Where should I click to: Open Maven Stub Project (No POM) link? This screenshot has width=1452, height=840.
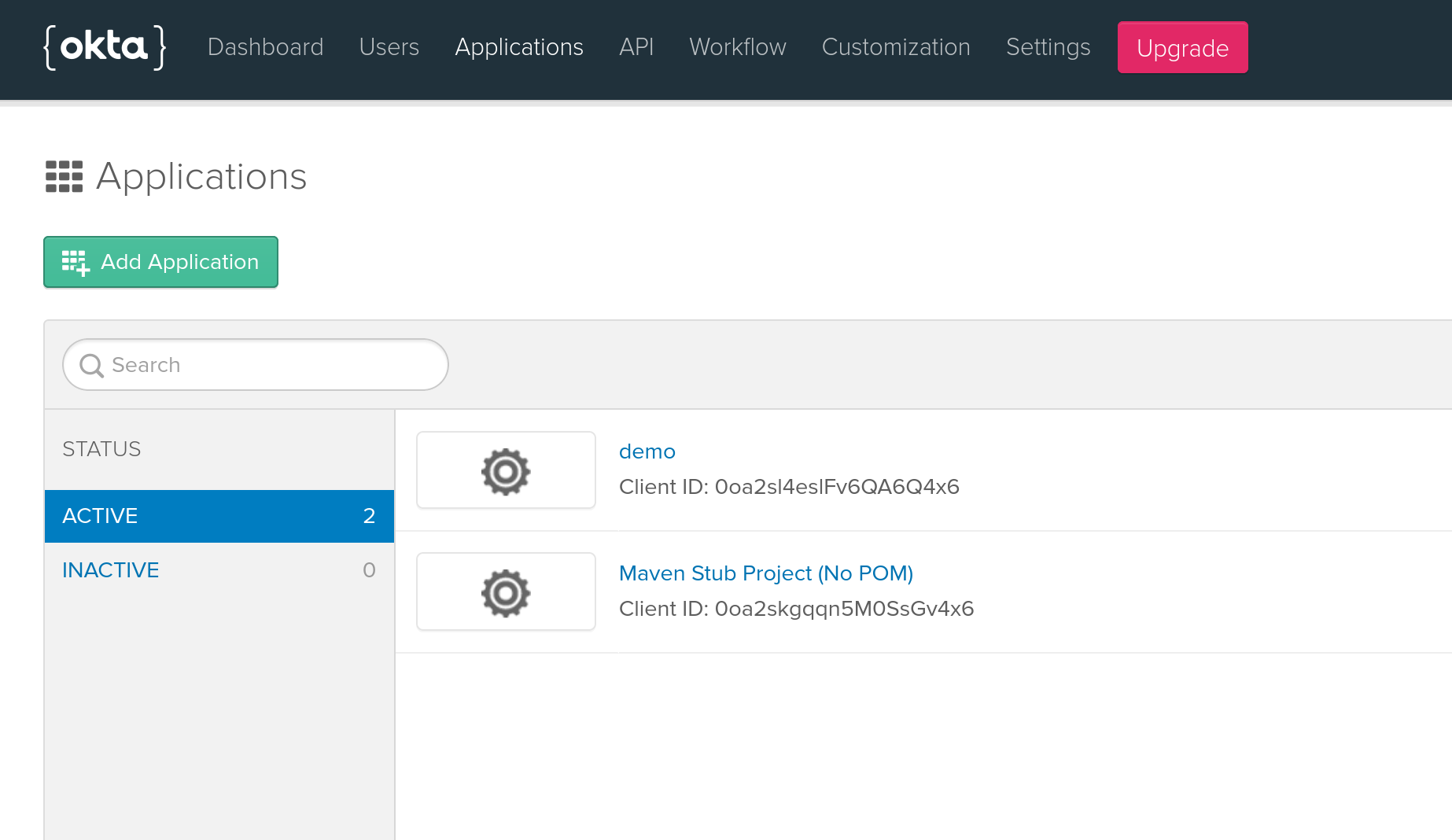(765, 573)
